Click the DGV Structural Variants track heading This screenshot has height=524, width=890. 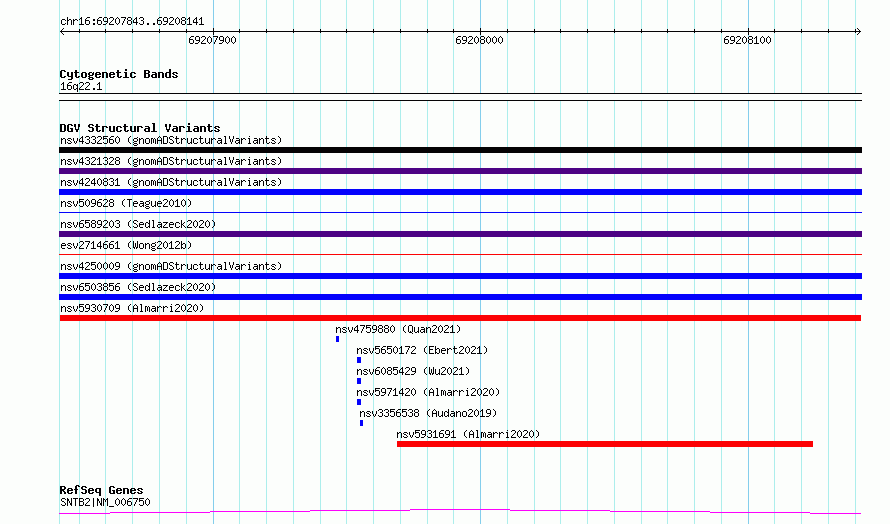tap(140, 128)
